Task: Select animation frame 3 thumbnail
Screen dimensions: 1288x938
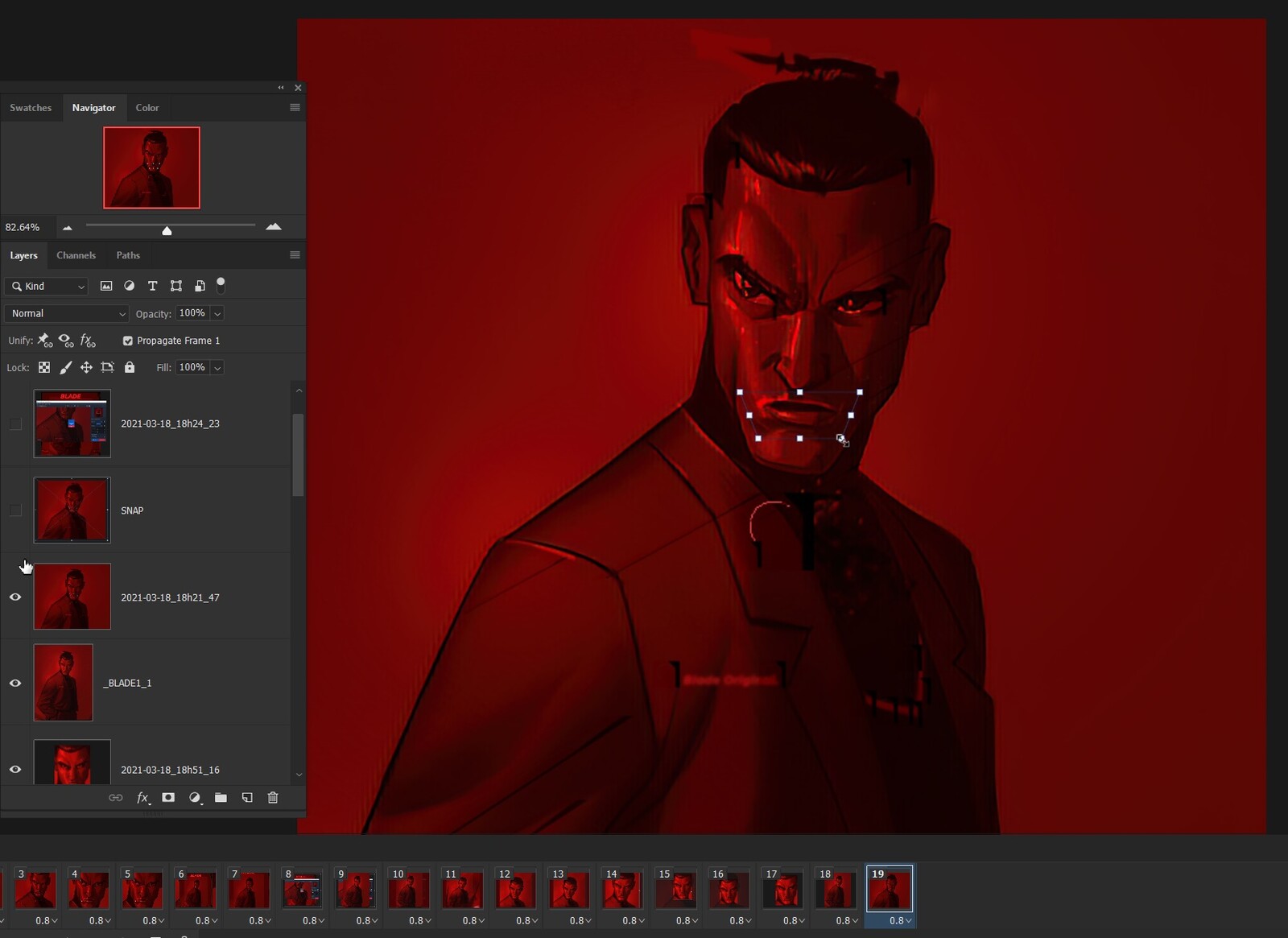Action: tap(35, 890)
